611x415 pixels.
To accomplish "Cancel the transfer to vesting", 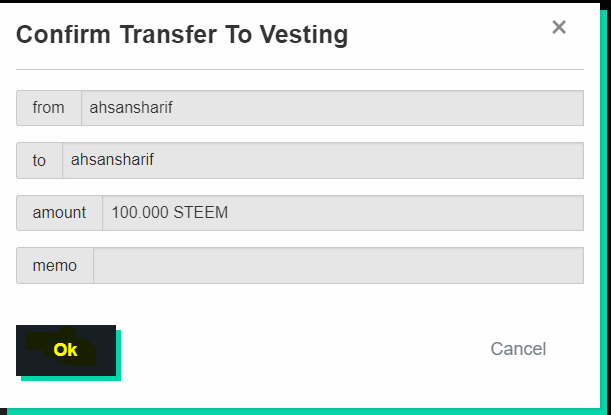I will click(x=518, y=349).
